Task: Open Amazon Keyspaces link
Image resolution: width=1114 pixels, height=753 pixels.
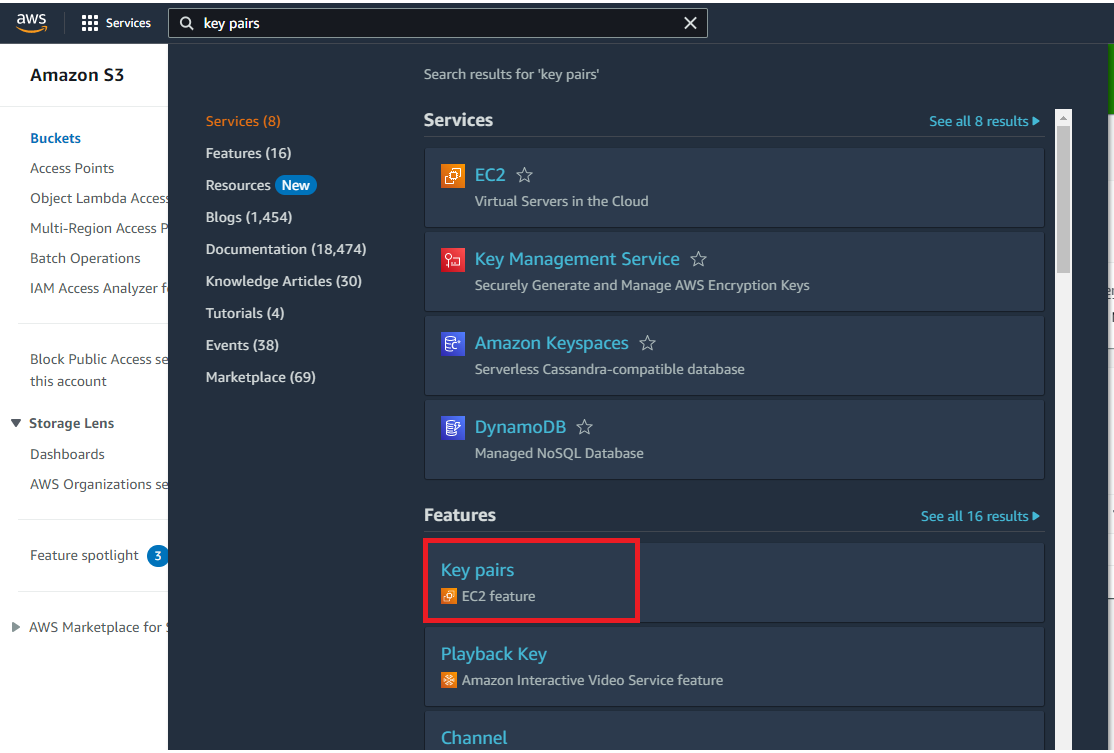Action: (551, 343)
